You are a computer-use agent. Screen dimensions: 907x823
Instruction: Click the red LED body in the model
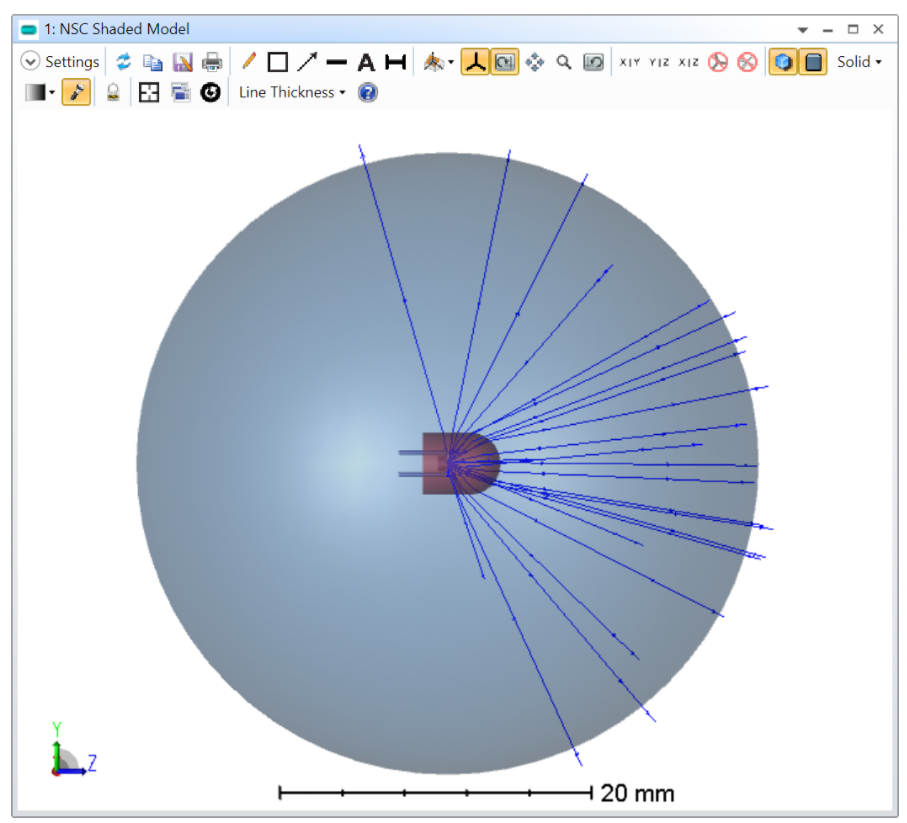click(x=460, y=463)
